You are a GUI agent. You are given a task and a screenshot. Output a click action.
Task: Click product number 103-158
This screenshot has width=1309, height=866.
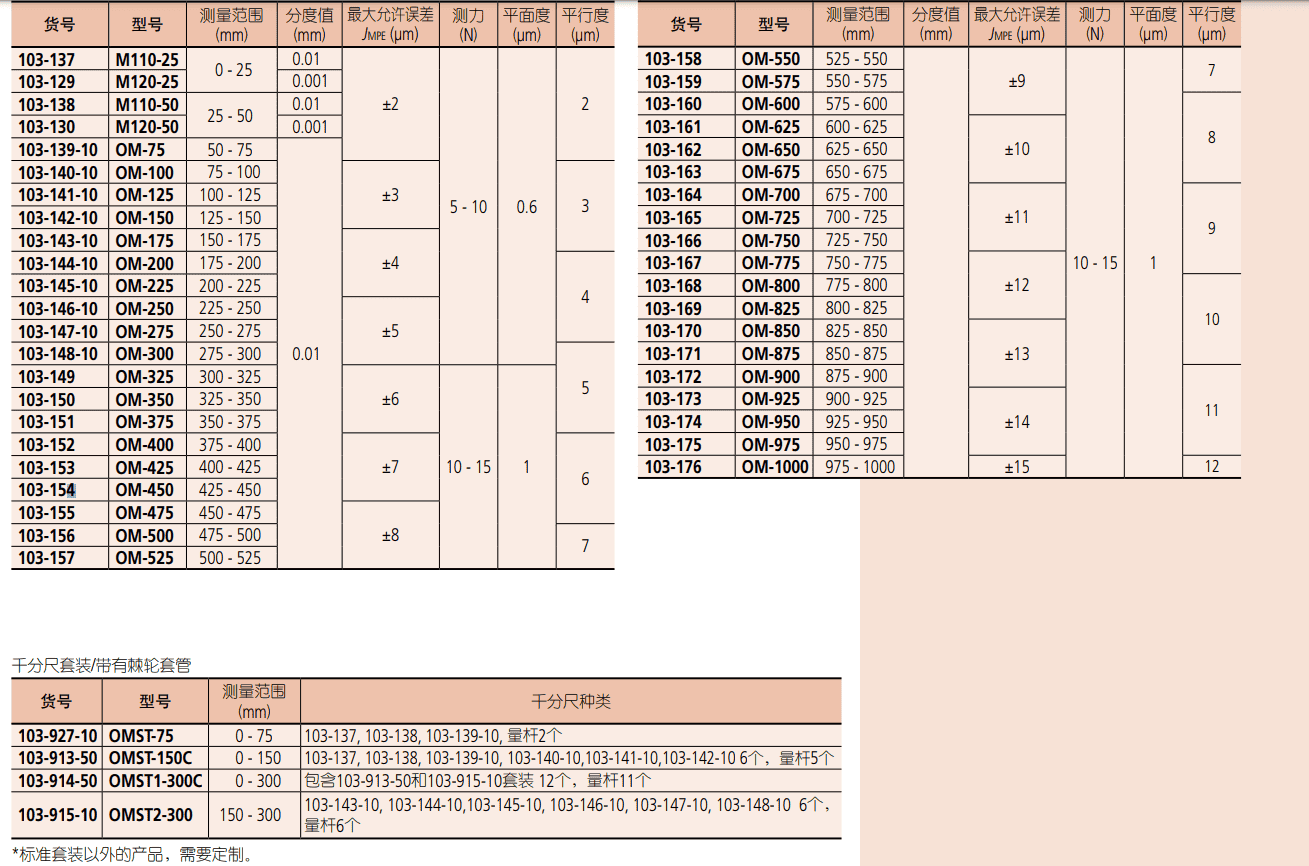[x=673, y=59]
